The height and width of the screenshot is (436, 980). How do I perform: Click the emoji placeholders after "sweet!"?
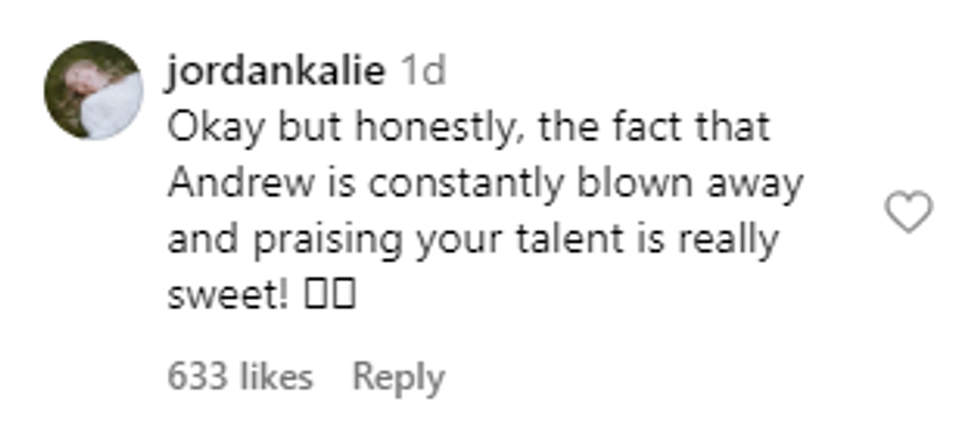(331, 297)
